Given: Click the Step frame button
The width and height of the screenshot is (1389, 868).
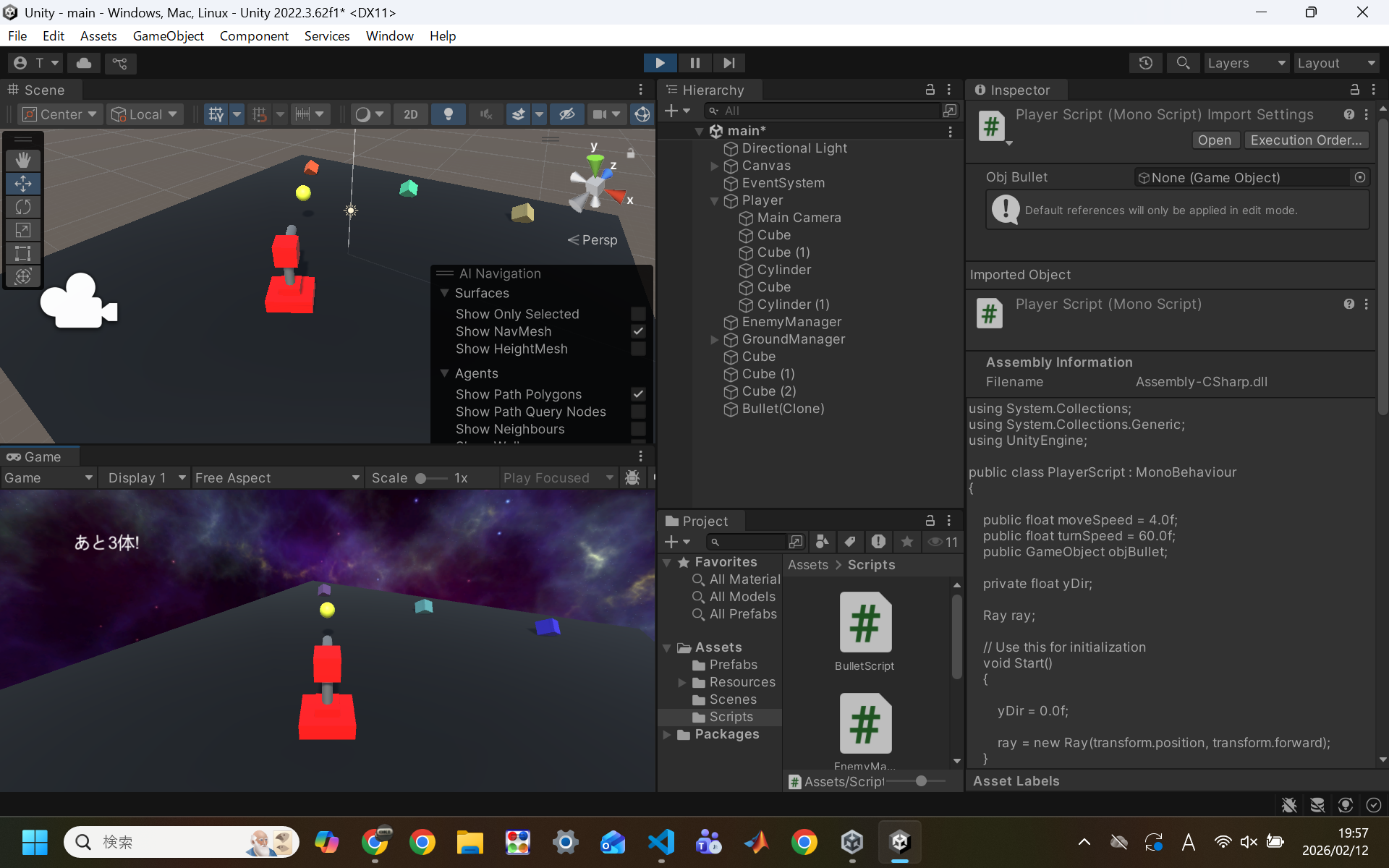Looking at the screenshot, I should pos(729,63).
